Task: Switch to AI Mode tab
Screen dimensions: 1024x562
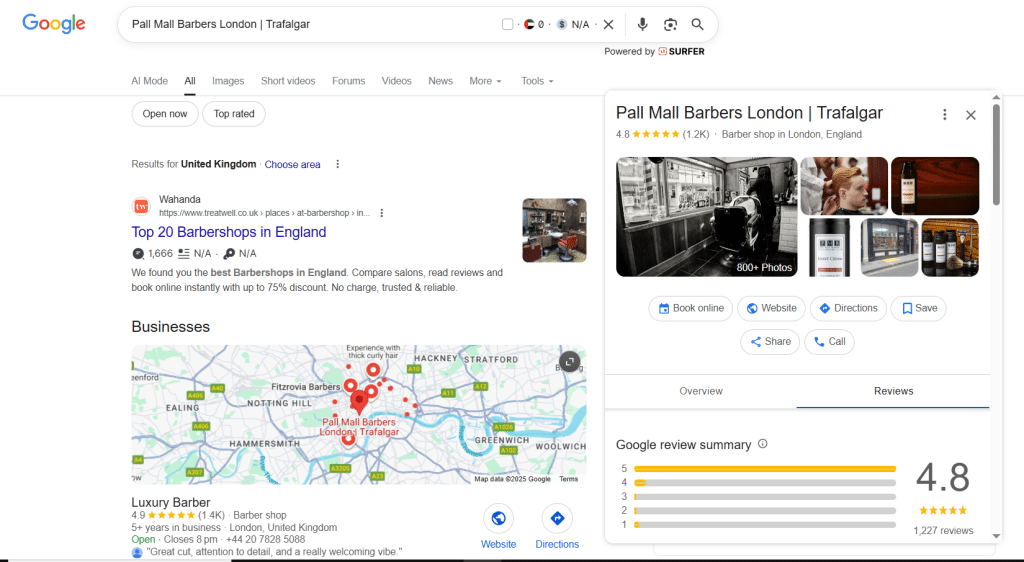Action: click(150, 81)
